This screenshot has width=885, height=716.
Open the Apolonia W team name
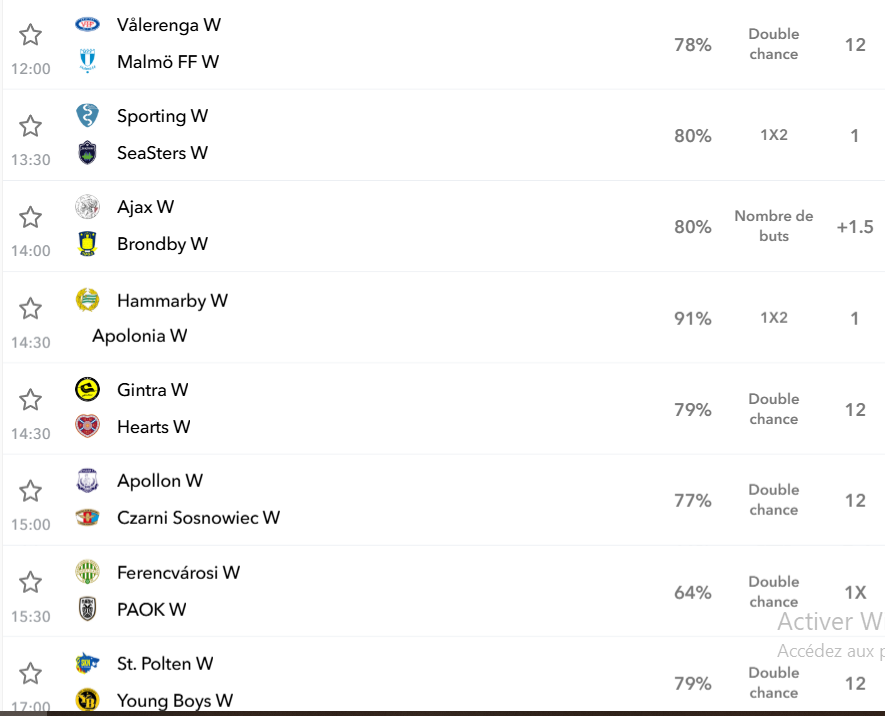pos(139,336)
